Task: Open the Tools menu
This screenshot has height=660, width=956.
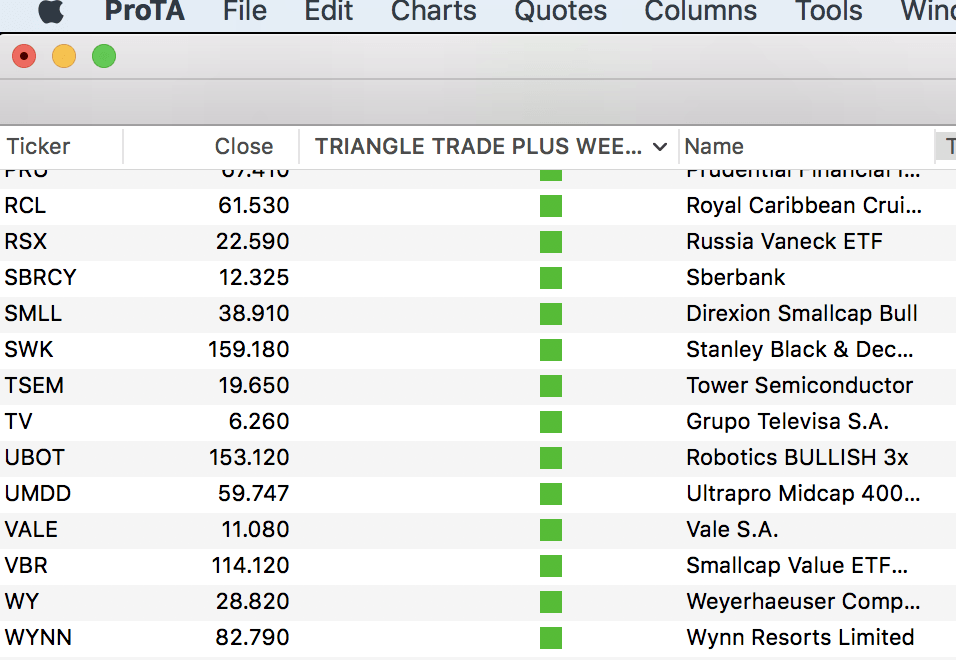Action: click(x=828, y=11)
